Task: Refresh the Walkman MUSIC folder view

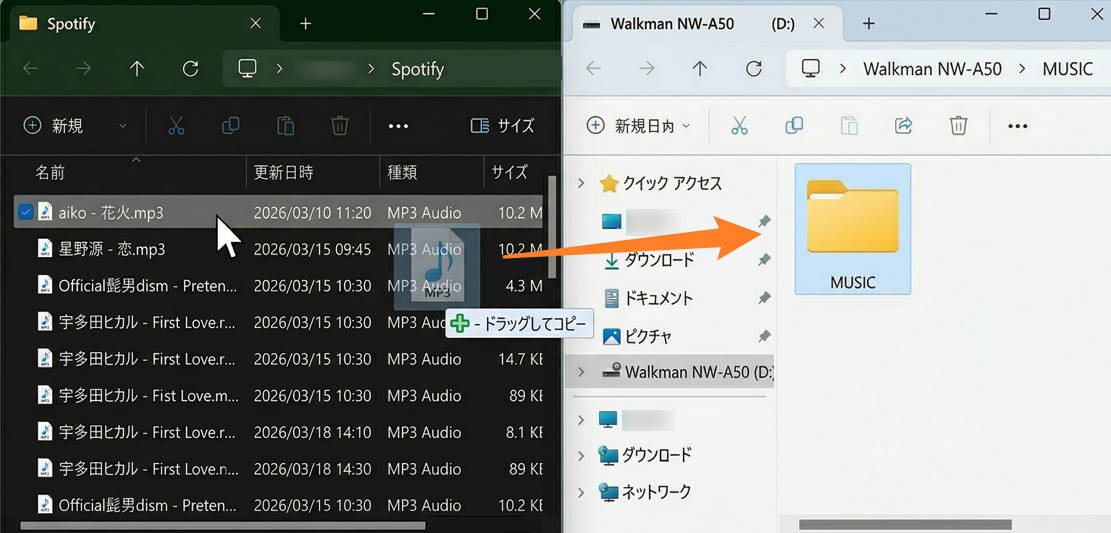Action: coord(754,69)
